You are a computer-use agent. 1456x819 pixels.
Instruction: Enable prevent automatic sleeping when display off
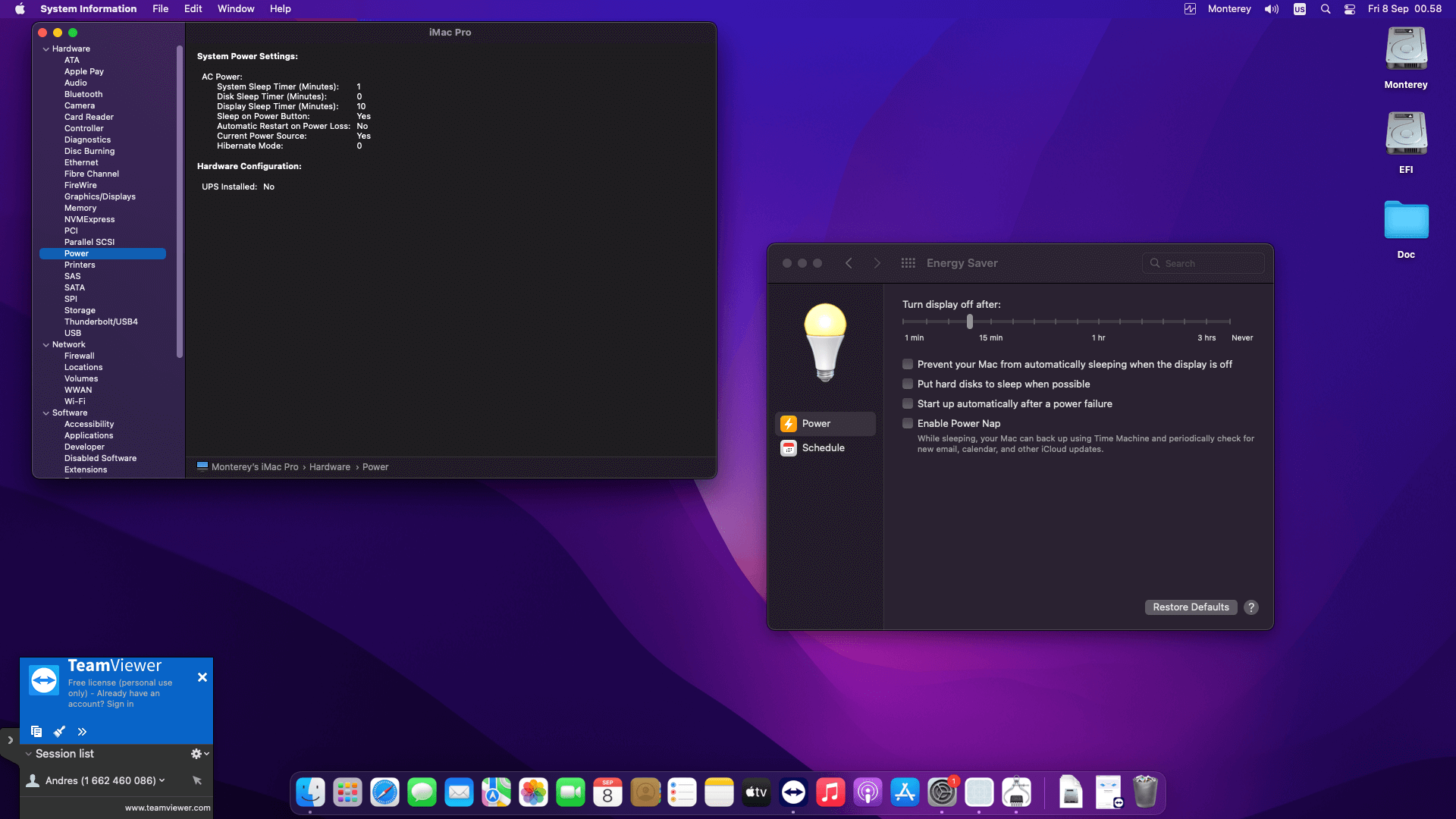[908, 365]
